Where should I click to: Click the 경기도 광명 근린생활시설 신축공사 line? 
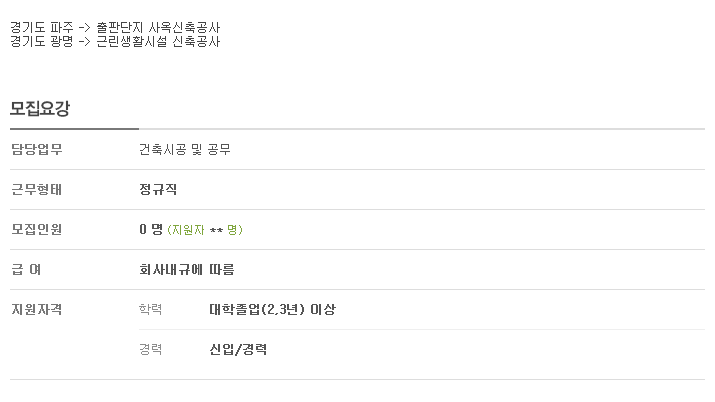pyautogui.click(x=115, y=41)
